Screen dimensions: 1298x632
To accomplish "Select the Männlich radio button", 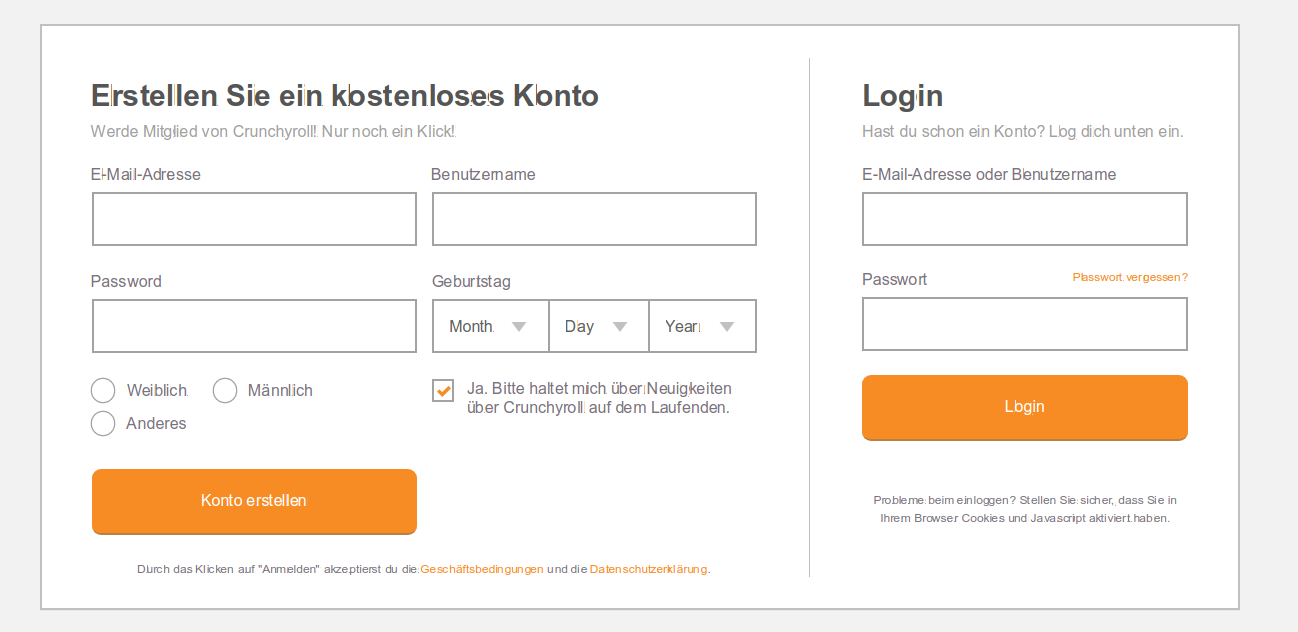I will pyautogui.click(x=225, y=390).
